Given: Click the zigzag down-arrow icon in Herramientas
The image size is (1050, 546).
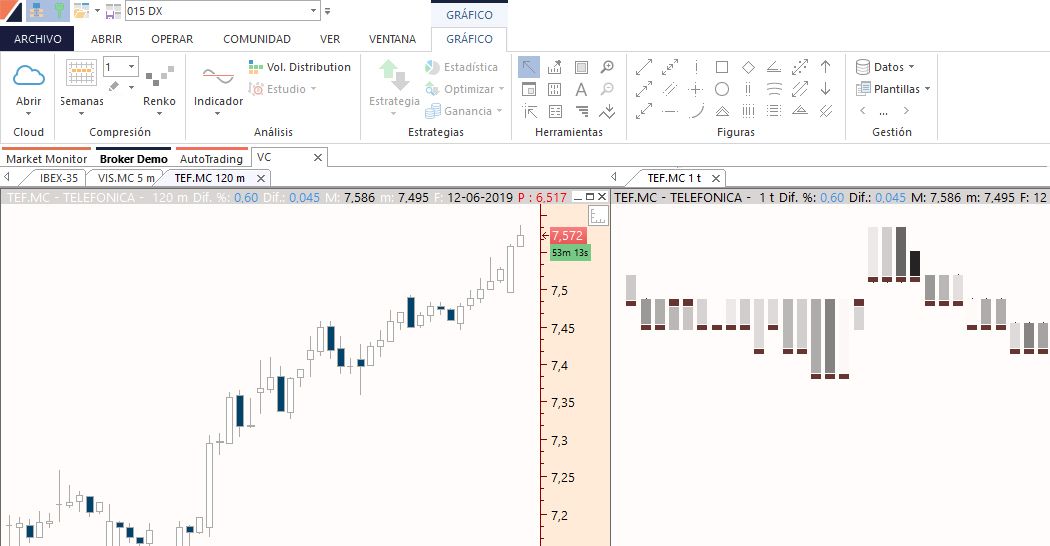Looking at the screenshot, I should coord(607,111).
